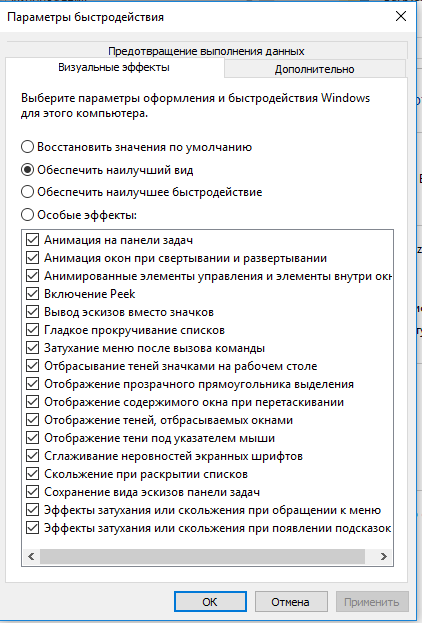The image size is (422, 623).
Task: Uncheck Сглаживание неровностей экранных шрифтов
Action: pyautogui.click(x=32, y=456)
